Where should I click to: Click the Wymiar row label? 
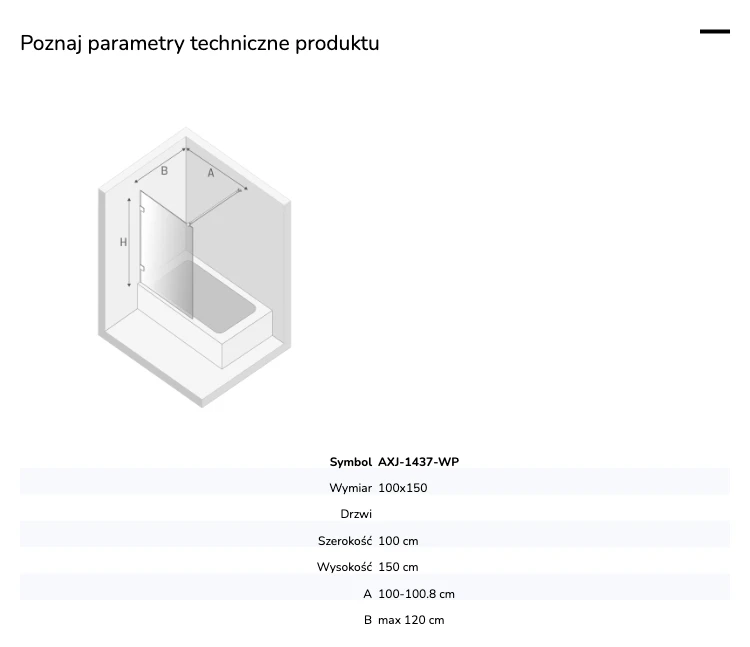coord(351,488)
